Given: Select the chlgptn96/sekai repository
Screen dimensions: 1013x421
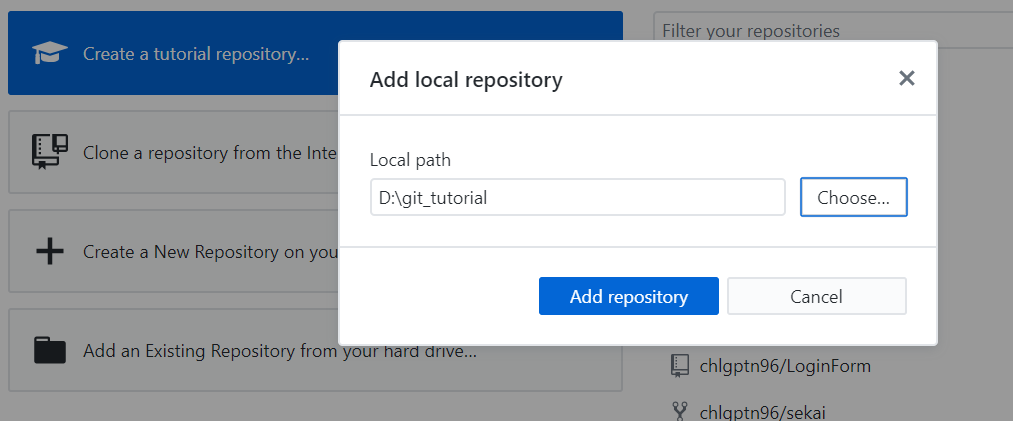Looking at the screenshot, I should 762,412.
